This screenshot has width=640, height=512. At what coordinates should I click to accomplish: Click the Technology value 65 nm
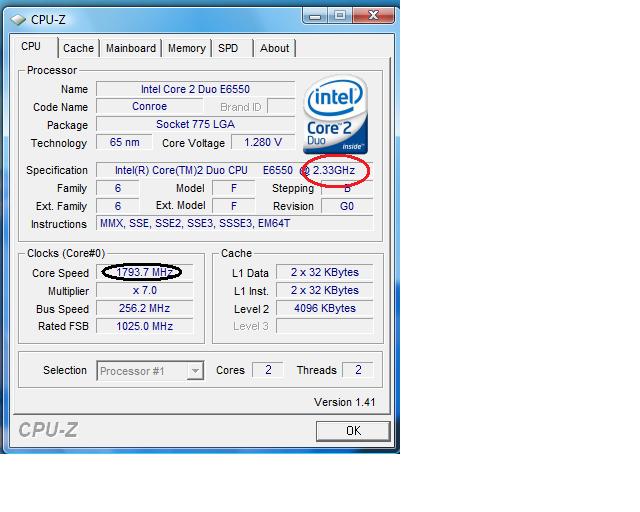pyautogui.click(x=124, y=142)
